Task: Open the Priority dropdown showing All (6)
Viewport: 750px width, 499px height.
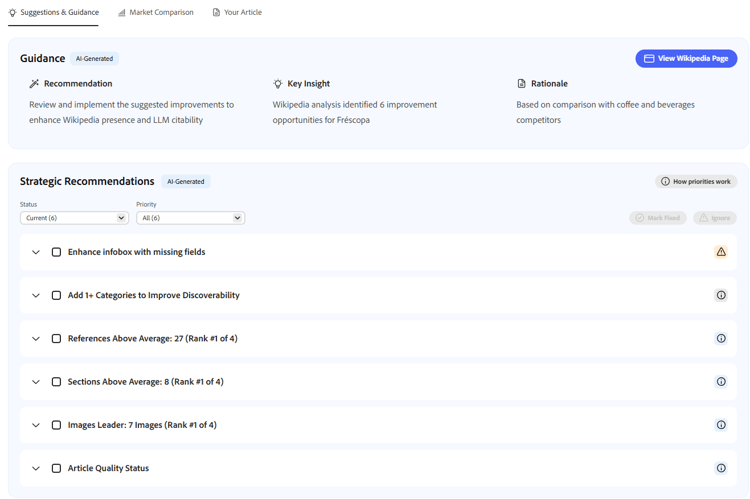Action: tap(190, 218)
